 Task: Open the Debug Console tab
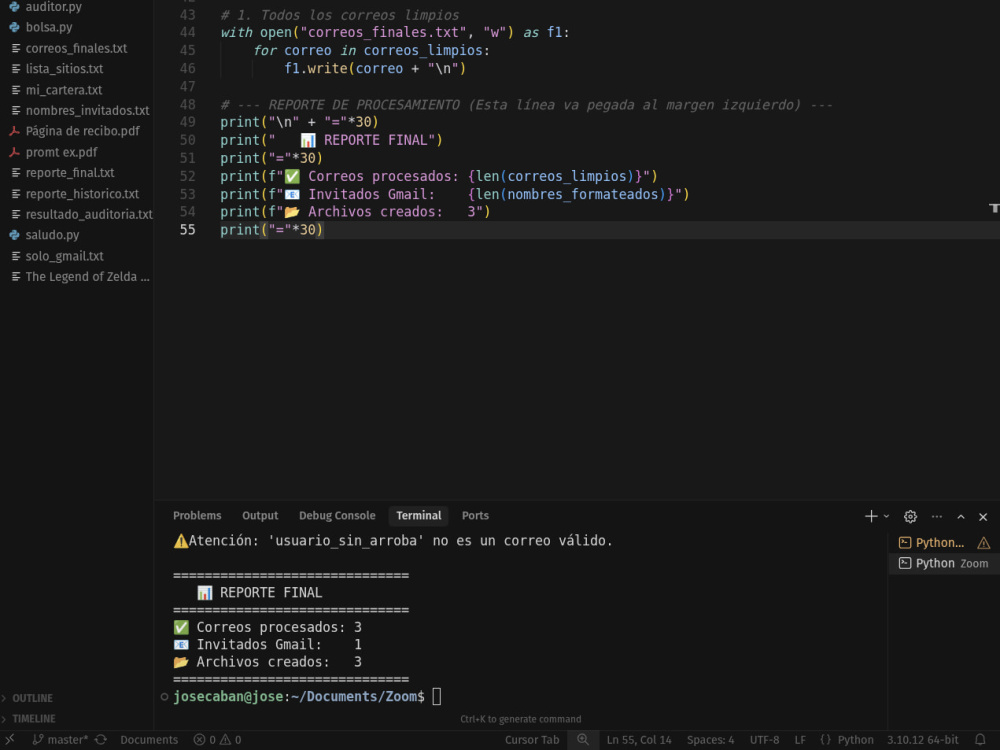(337, 515)
